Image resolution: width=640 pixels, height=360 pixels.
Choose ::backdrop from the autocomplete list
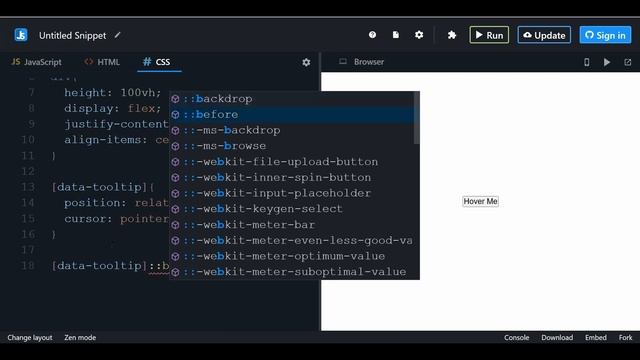click(292, 99)
